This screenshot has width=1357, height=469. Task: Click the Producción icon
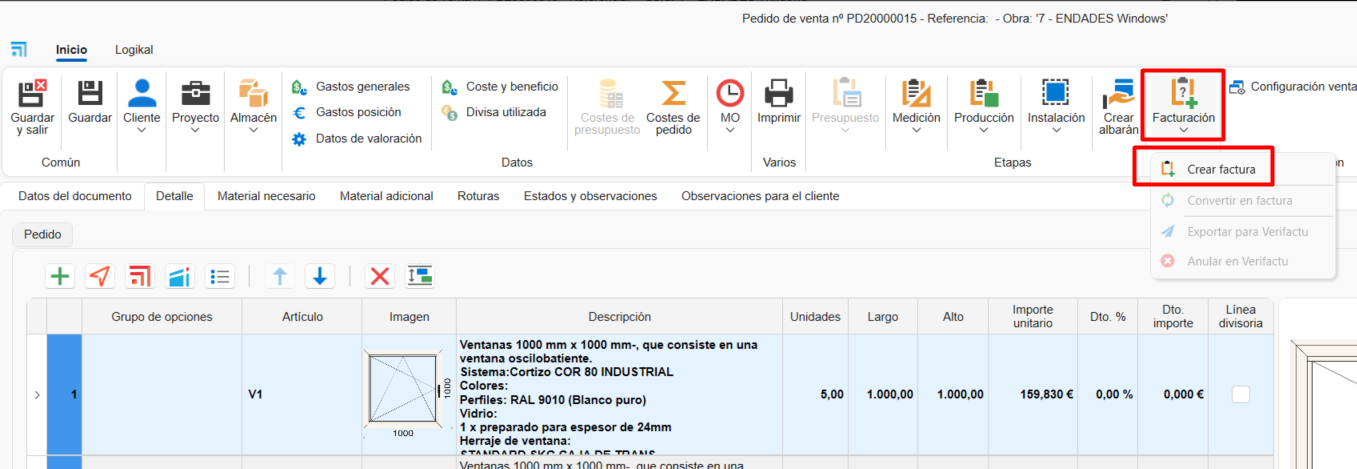(x=983, y=93)
